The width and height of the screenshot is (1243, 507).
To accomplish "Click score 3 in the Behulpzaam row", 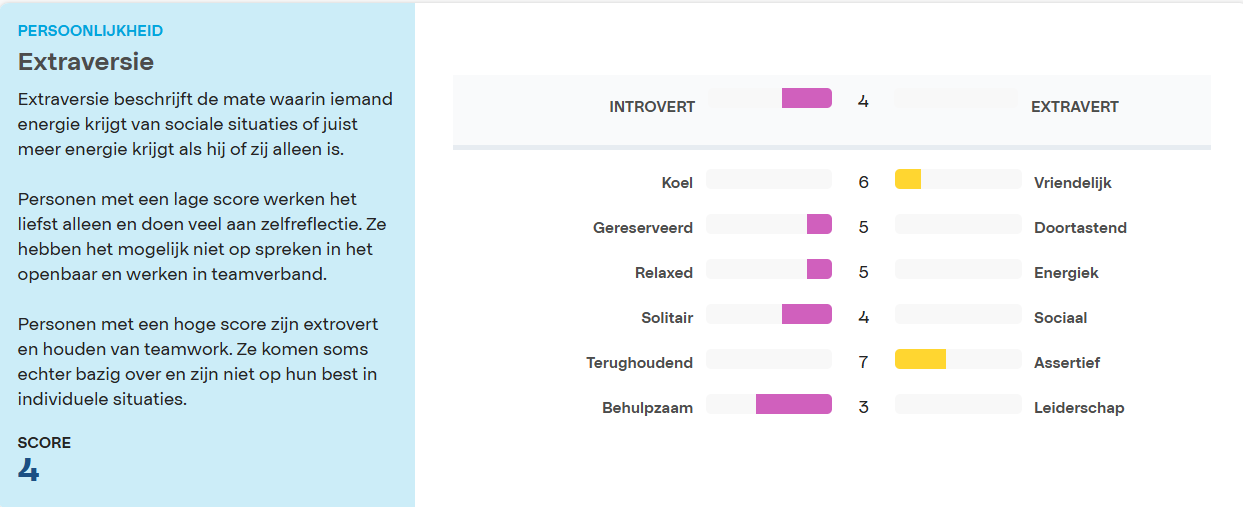I will (x=863, y=407).
